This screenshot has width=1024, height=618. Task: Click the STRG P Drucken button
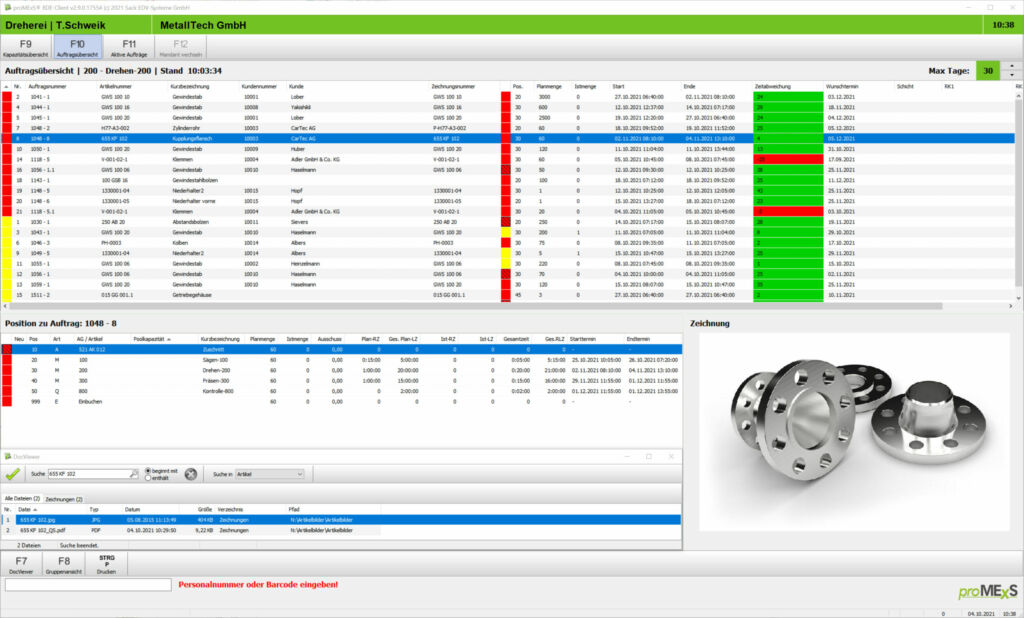click(108, 565)
